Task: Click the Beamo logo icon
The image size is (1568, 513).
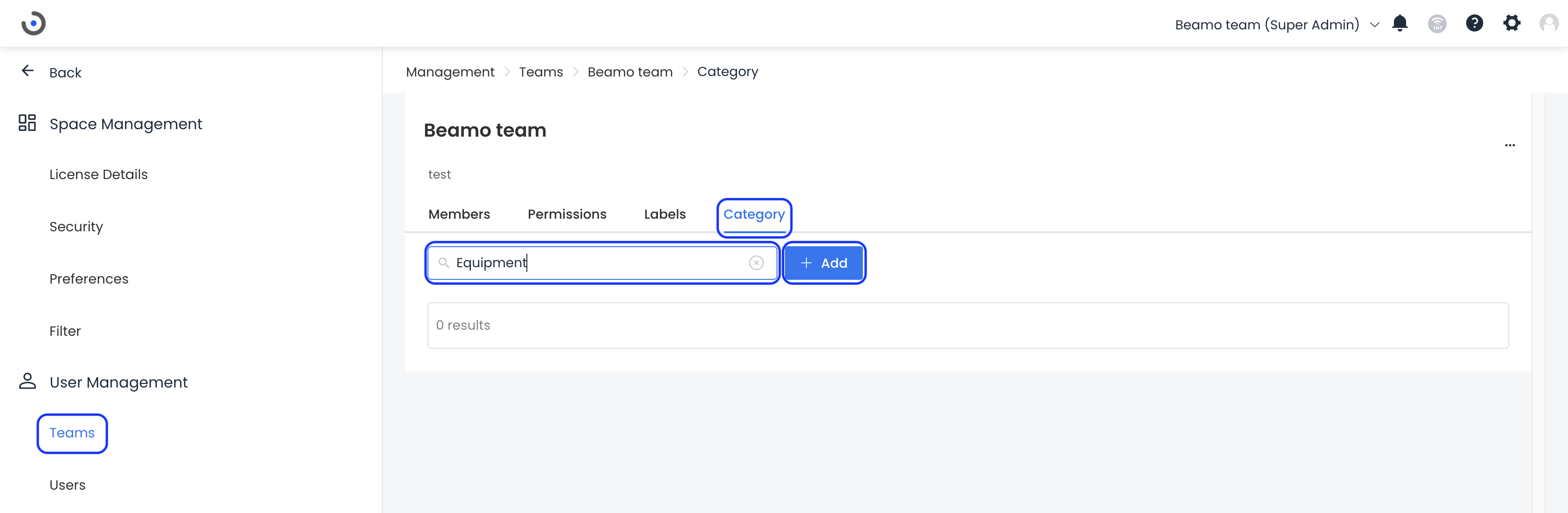Action: pyautogui.click(x=34, y=23)
